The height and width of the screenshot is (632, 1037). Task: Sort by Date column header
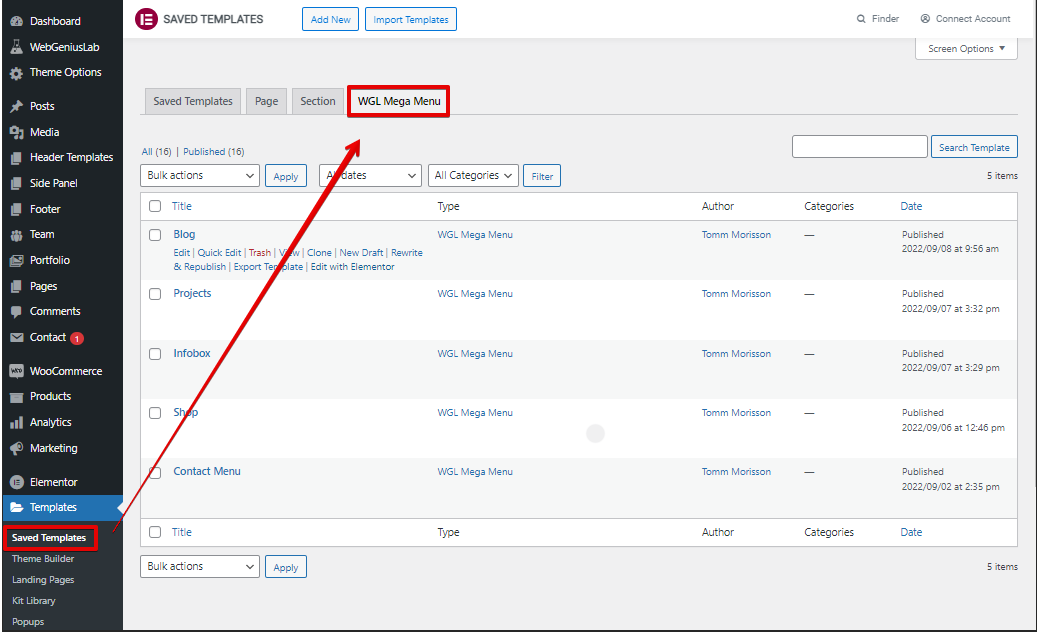(x=911, y=206)
